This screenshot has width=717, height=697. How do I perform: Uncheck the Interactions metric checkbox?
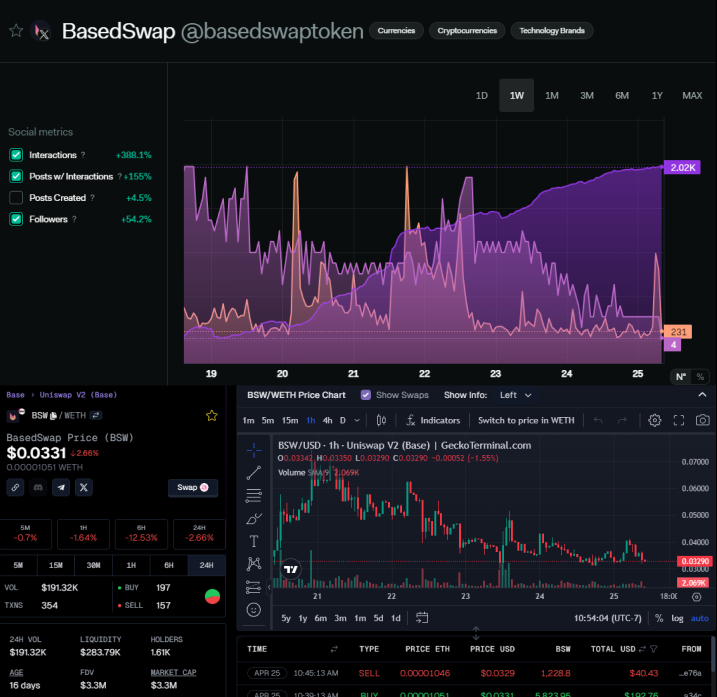tap(16, 155)
